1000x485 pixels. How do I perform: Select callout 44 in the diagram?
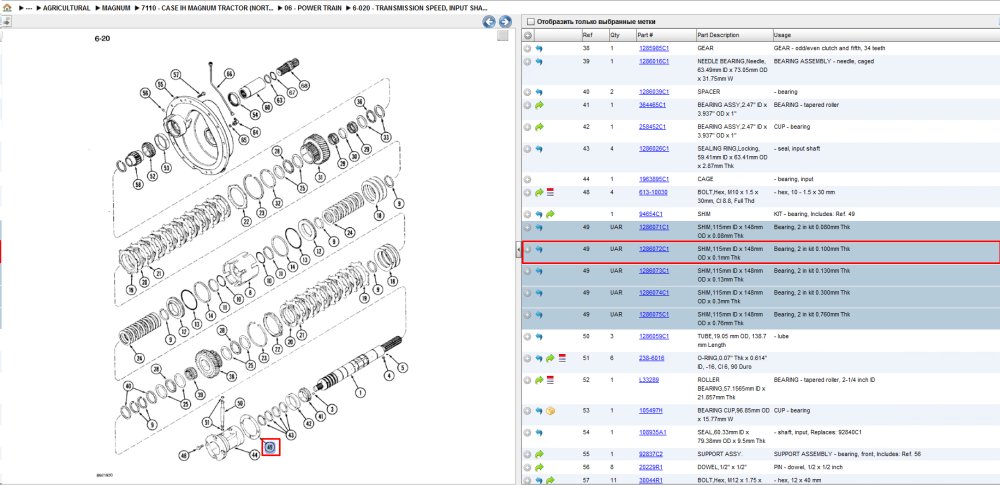(x=254, y=455)
